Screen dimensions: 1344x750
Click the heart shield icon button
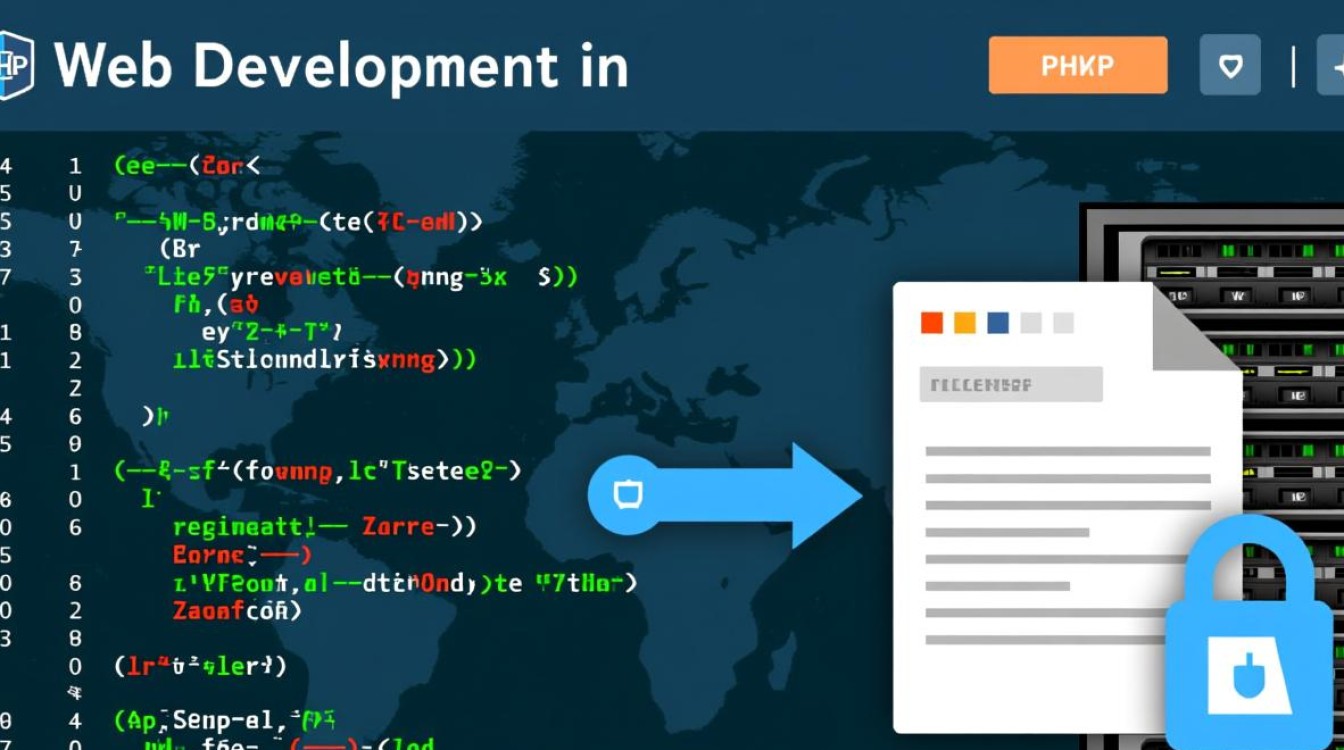coord(1229,66)
